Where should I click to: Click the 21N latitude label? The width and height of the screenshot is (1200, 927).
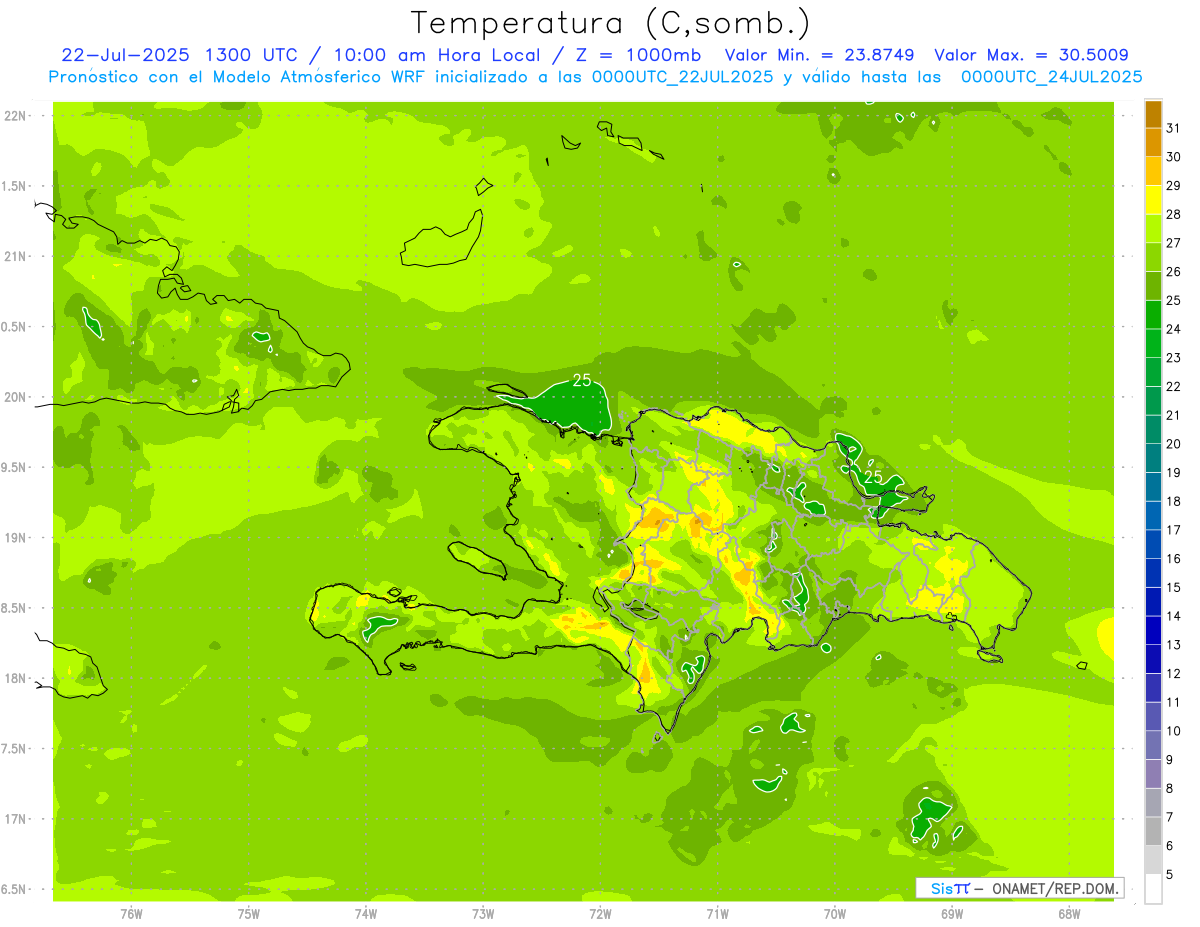tap(16, 257)
